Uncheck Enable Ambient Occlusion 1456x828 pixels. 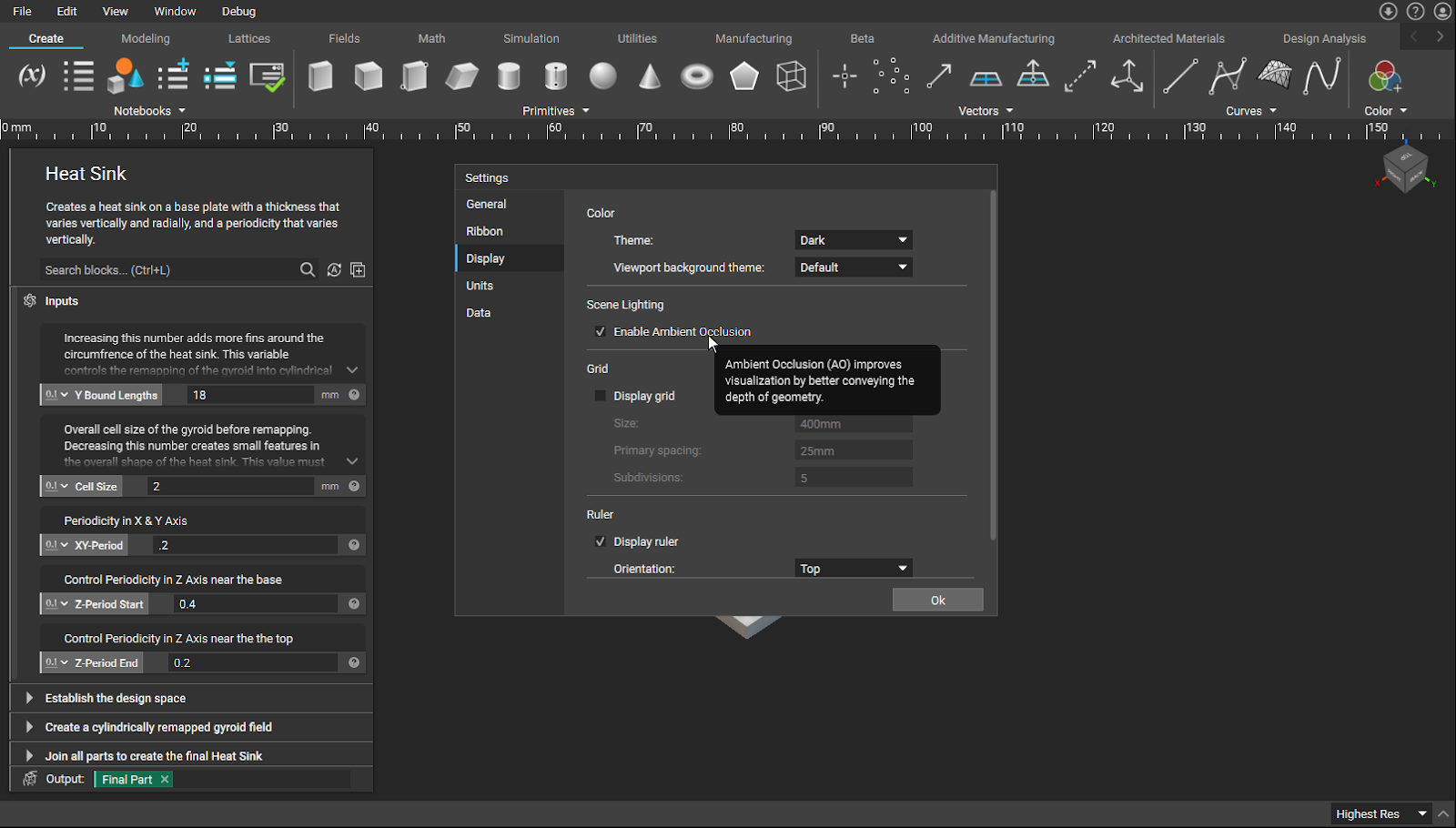click(600, 331)
